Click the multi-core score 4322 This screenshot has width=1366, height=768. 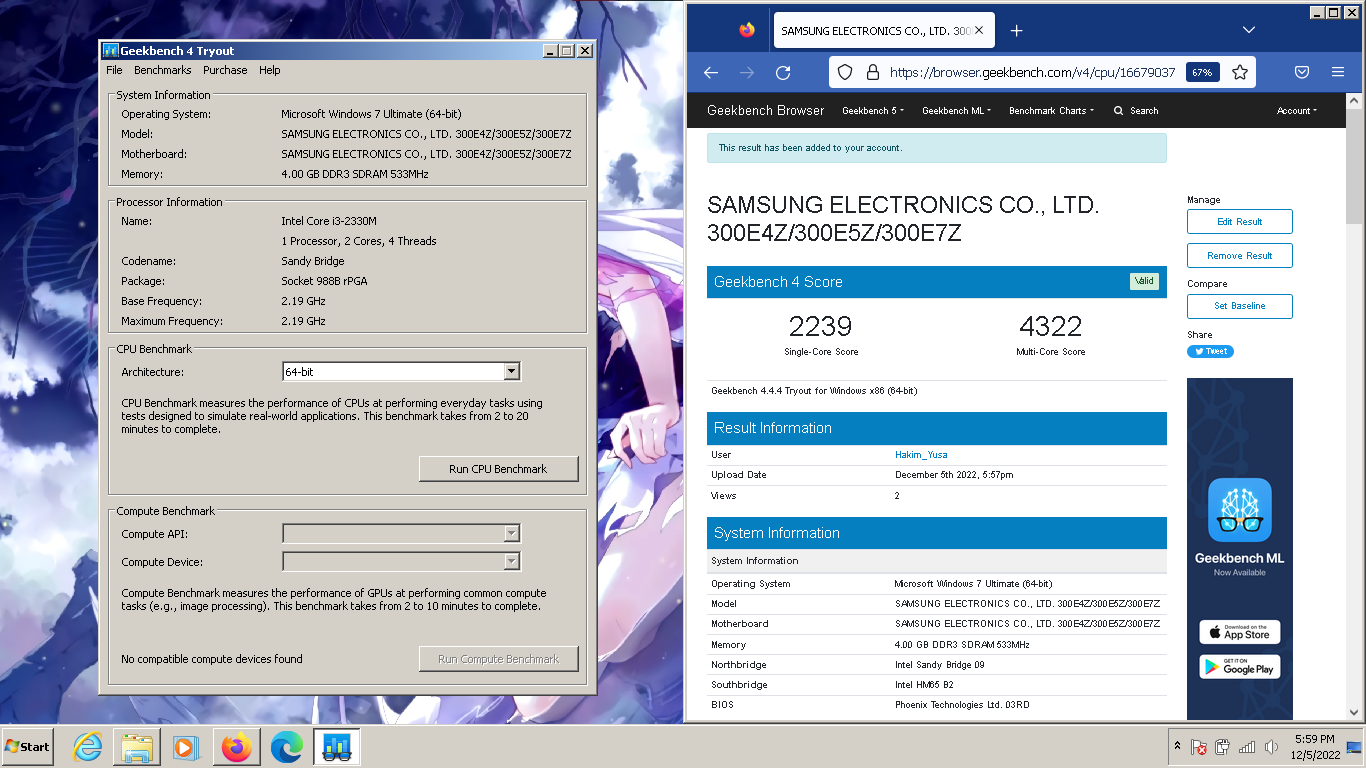(x=1050, y=326)
